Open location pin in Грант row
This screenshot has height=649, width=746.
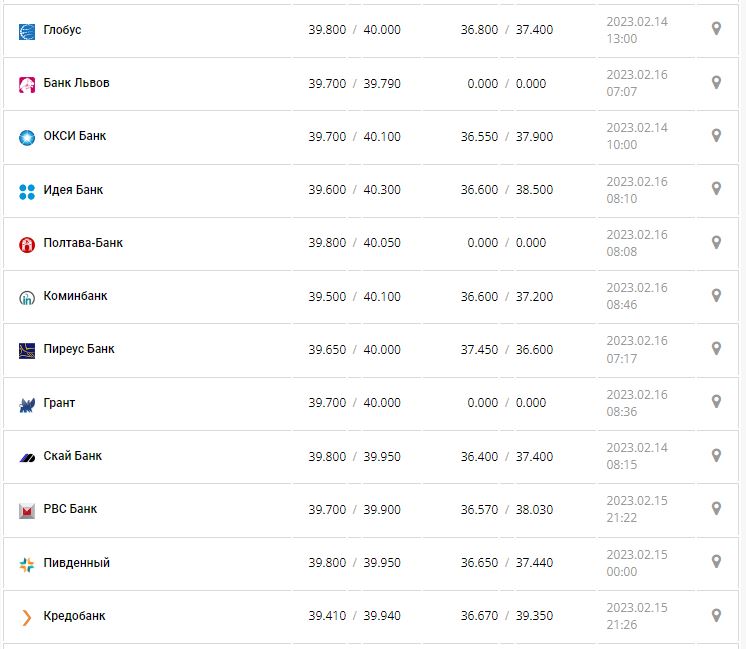[716, 402]
